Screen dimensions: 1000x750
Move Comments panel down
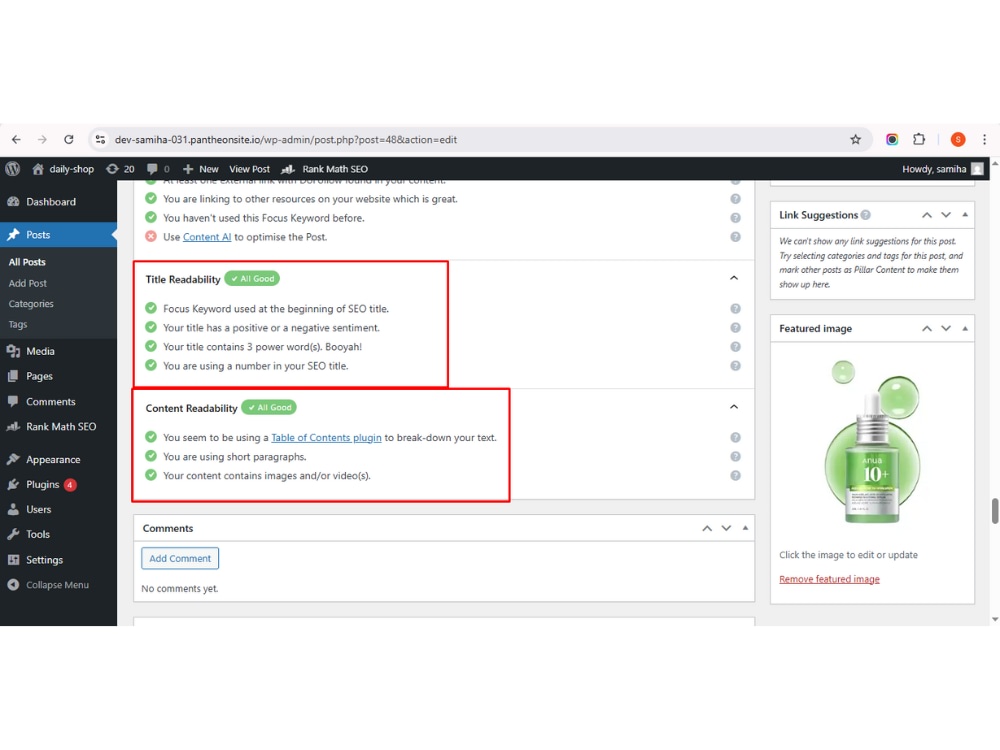pos(726,528)
